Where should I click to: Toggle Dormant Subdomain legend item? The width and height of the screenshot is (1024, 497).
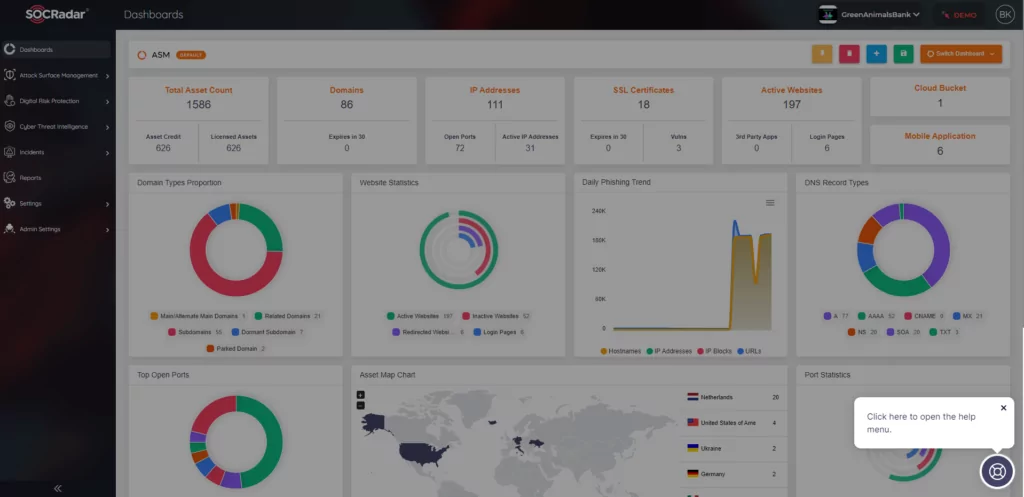(268, 332)
